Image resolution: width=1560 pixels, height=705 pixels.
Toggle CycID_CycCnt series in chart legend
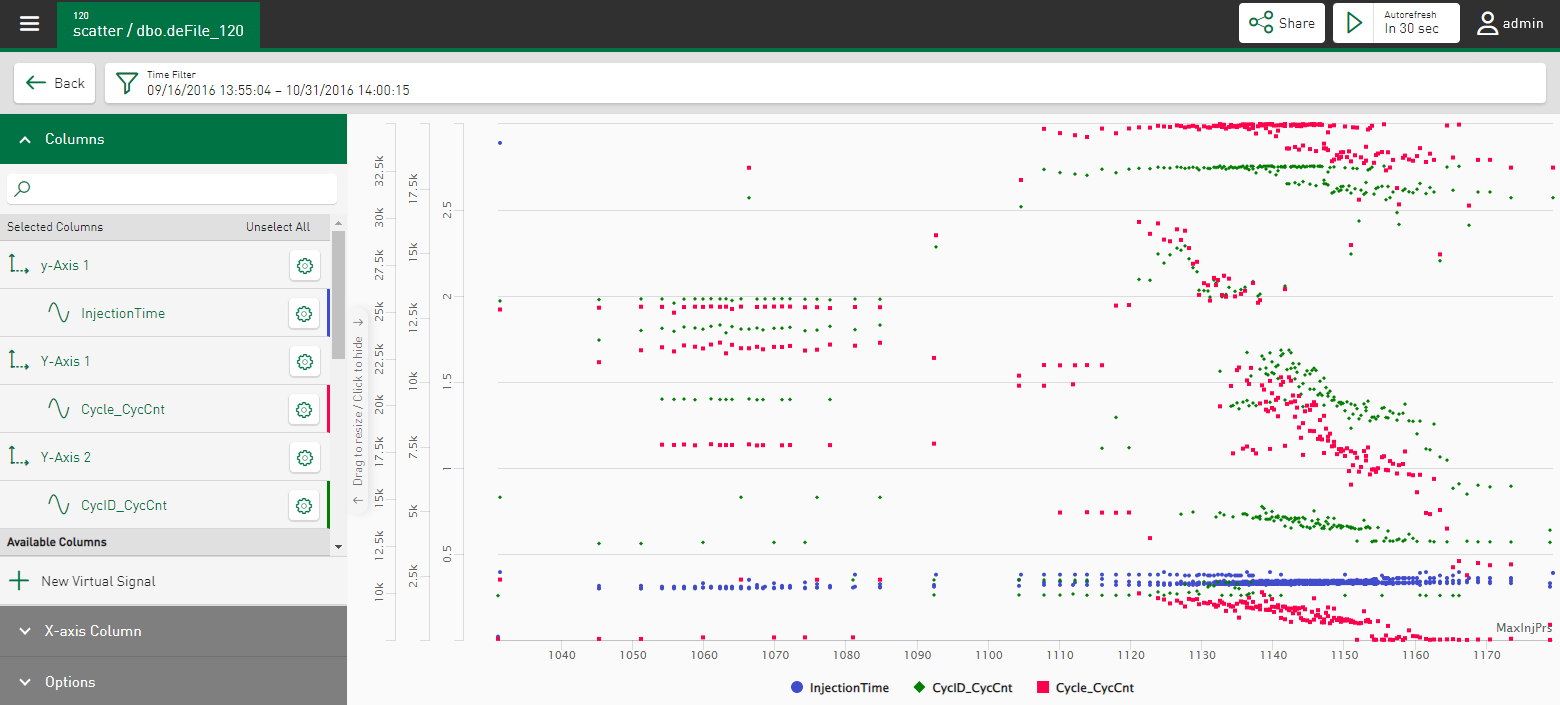(960, 688)
